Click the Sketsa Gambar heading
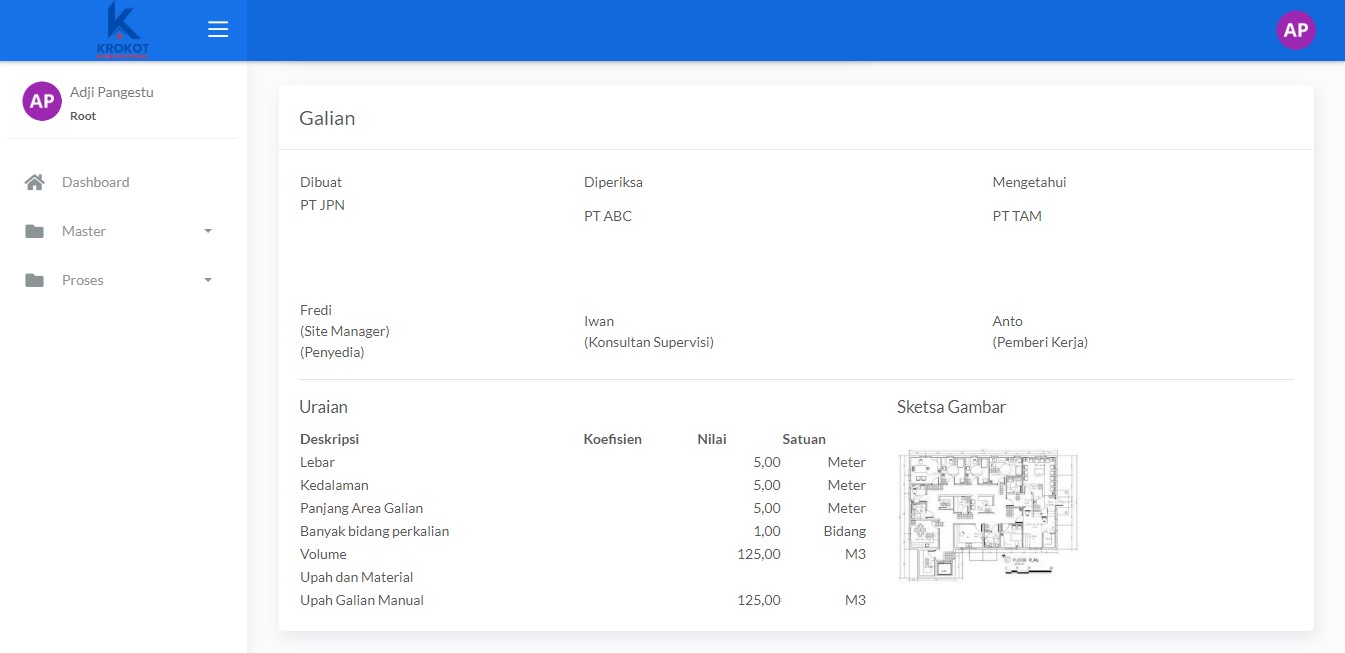This screenshot has height=653, width=1345. pyautogui.click(x=951, y=407)
